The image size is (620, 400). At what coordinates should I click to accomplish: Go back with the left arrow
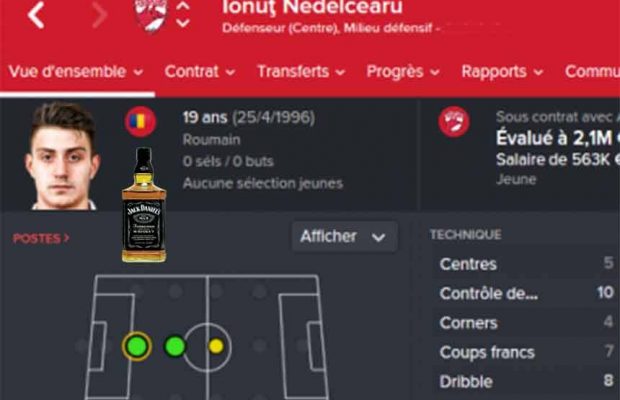[36, 15]
